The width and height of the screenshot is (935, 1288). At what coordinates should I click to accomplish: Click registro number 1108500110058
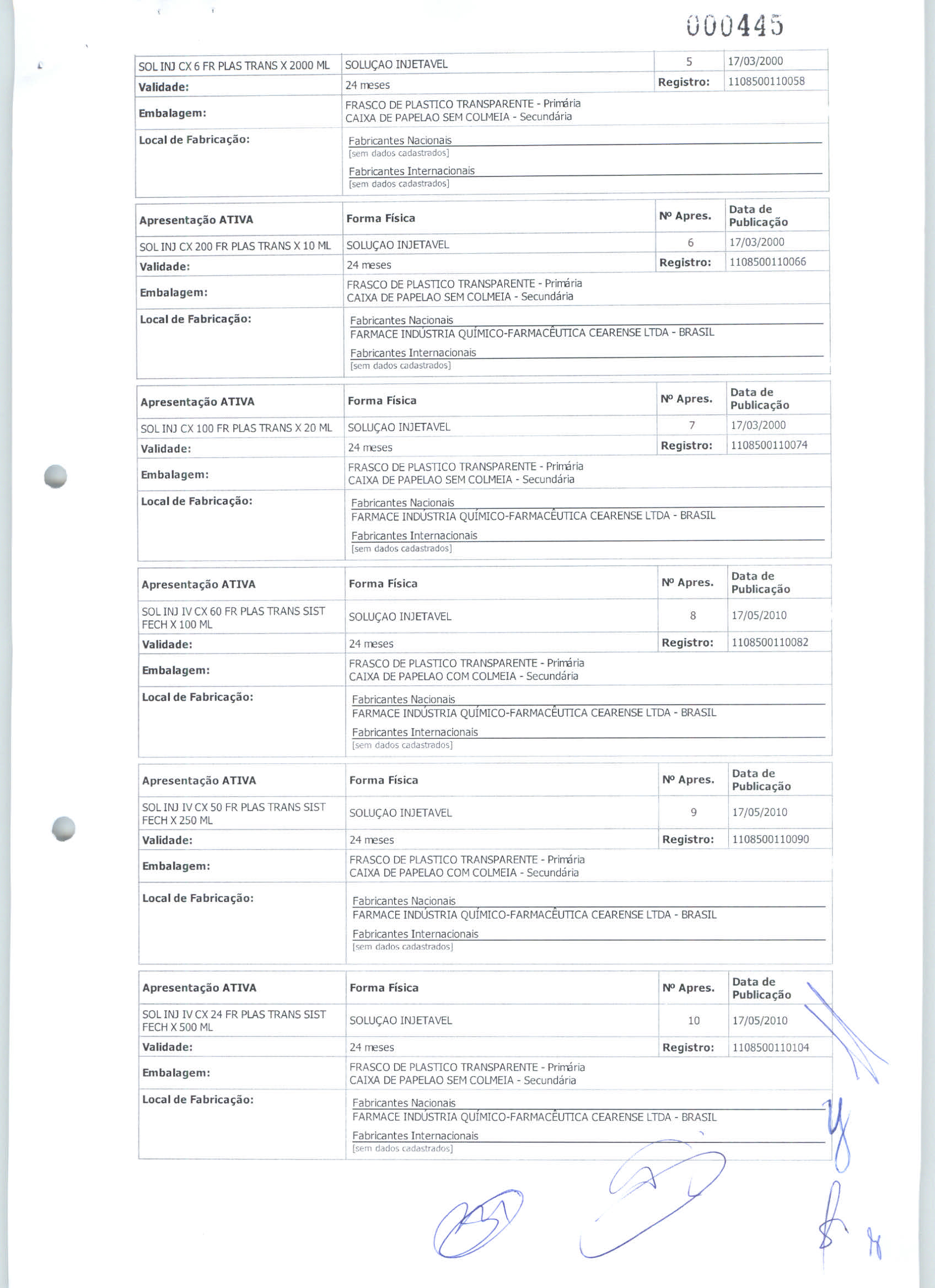coord(766,81)
